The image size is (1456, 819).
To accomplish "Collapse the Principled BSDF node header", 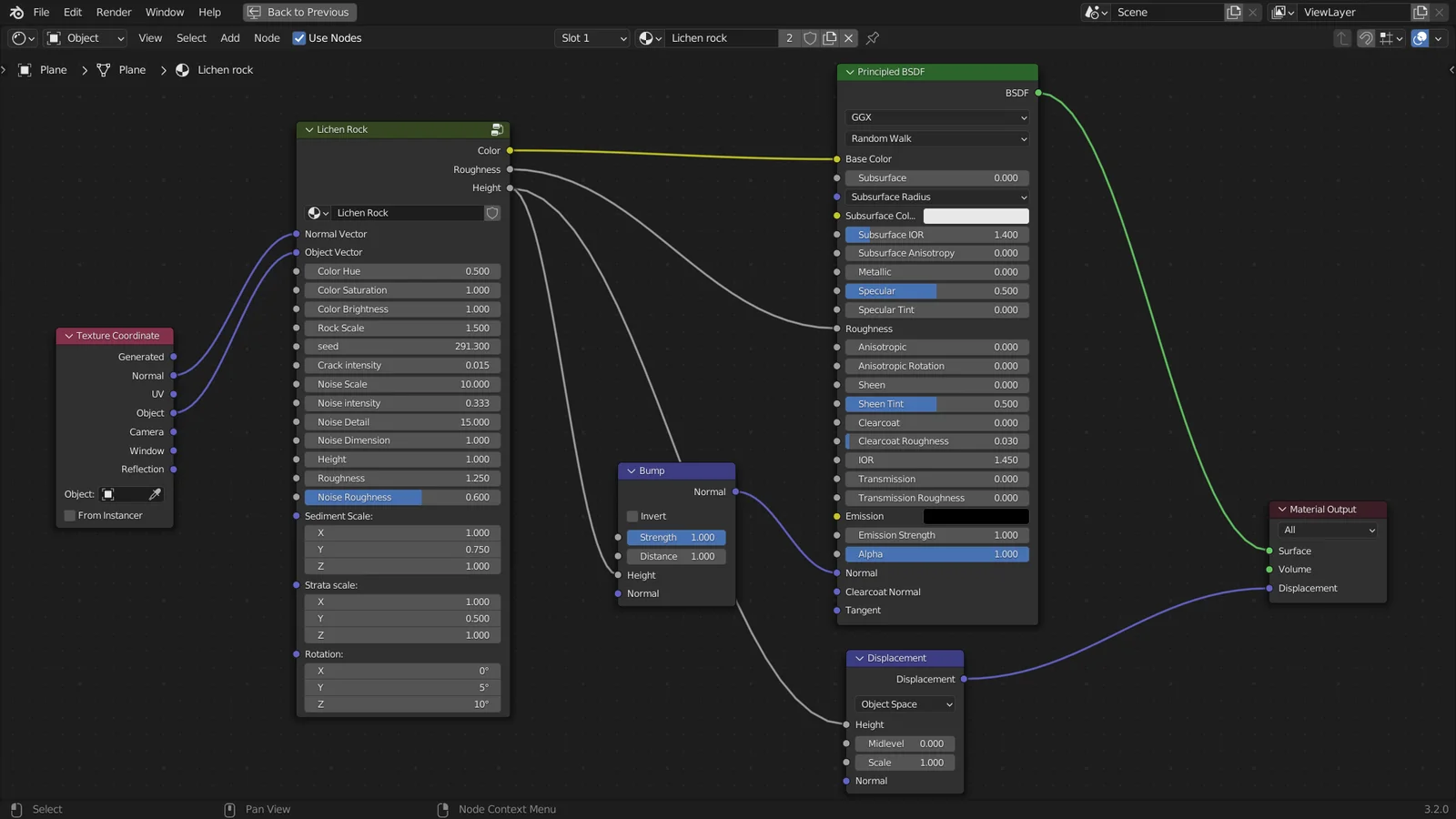I will pyautogui.click(x=849, y=72).
